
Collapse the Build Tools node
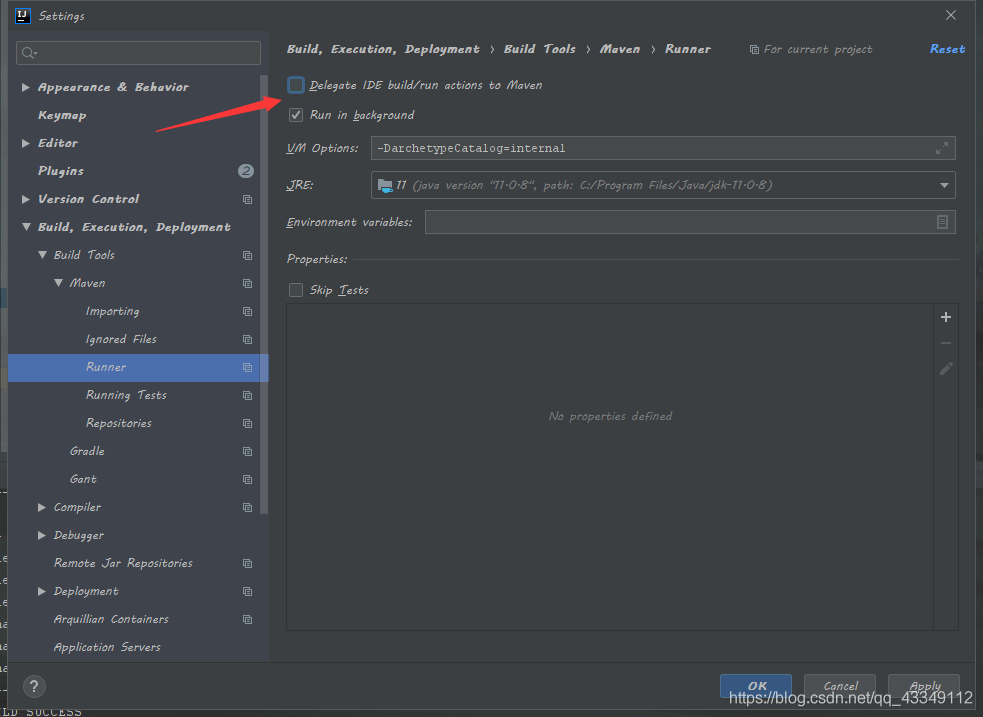[42, 255]
